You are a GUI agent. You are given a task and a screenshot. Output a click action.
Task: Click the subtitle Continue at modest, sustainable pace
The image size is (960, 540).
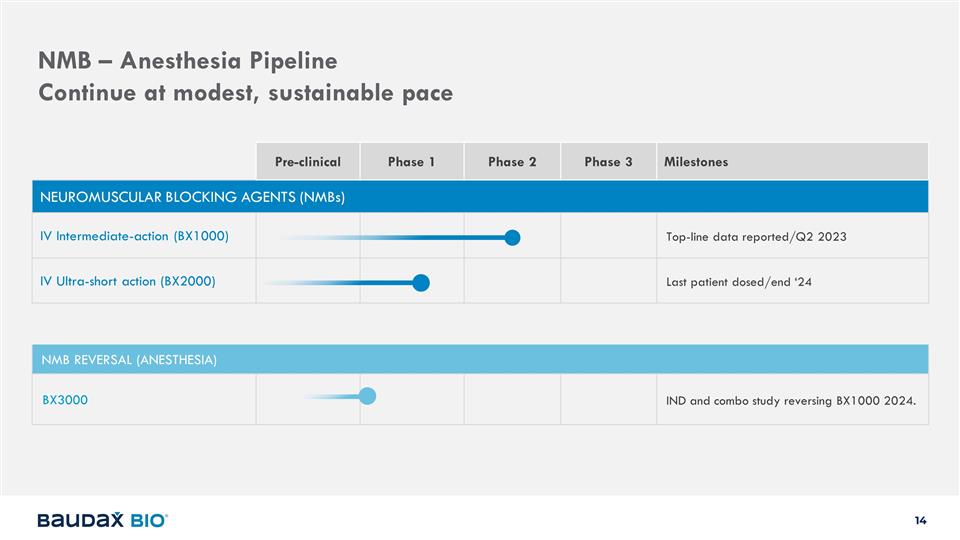245,93
